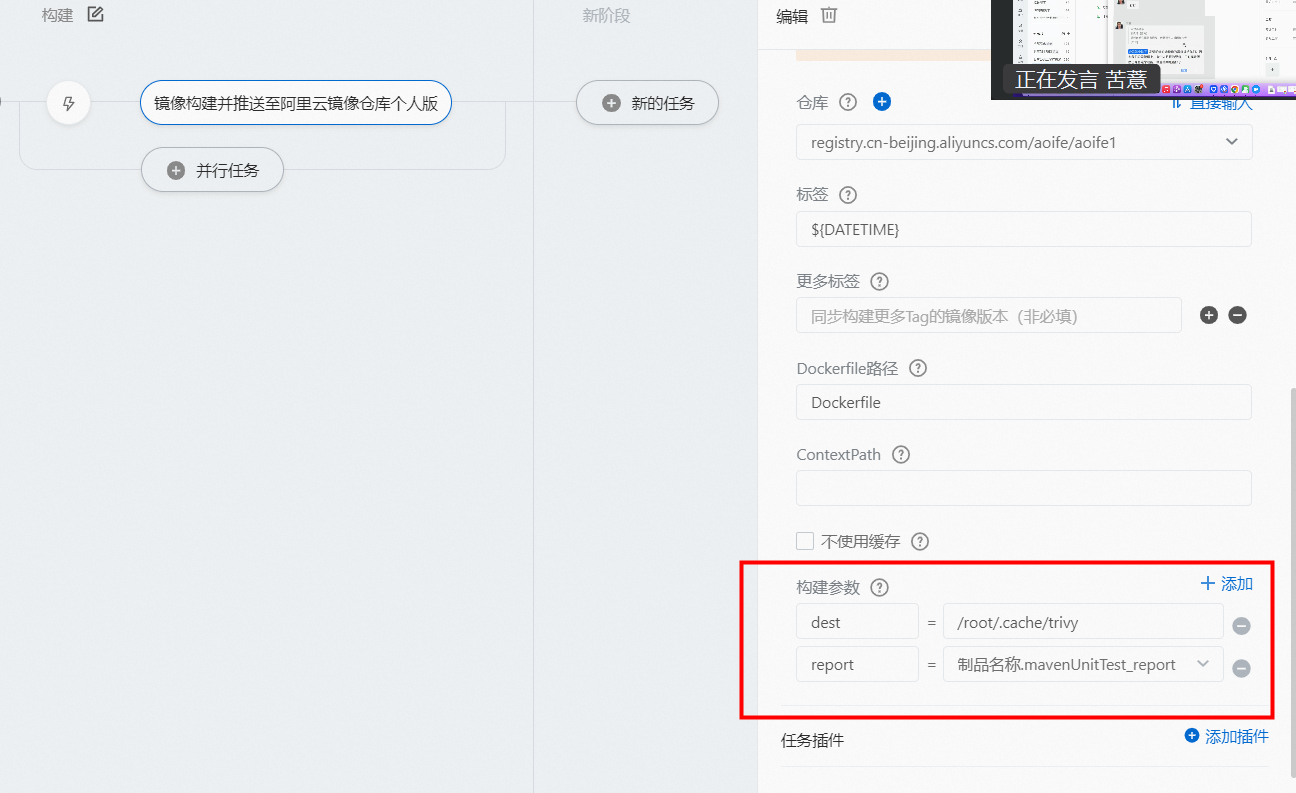Image resolution: width=1296 pixels, height=793 pixels.
Task: Open help icon next to 不使用缓存
Action: click(x=920, y=541)
